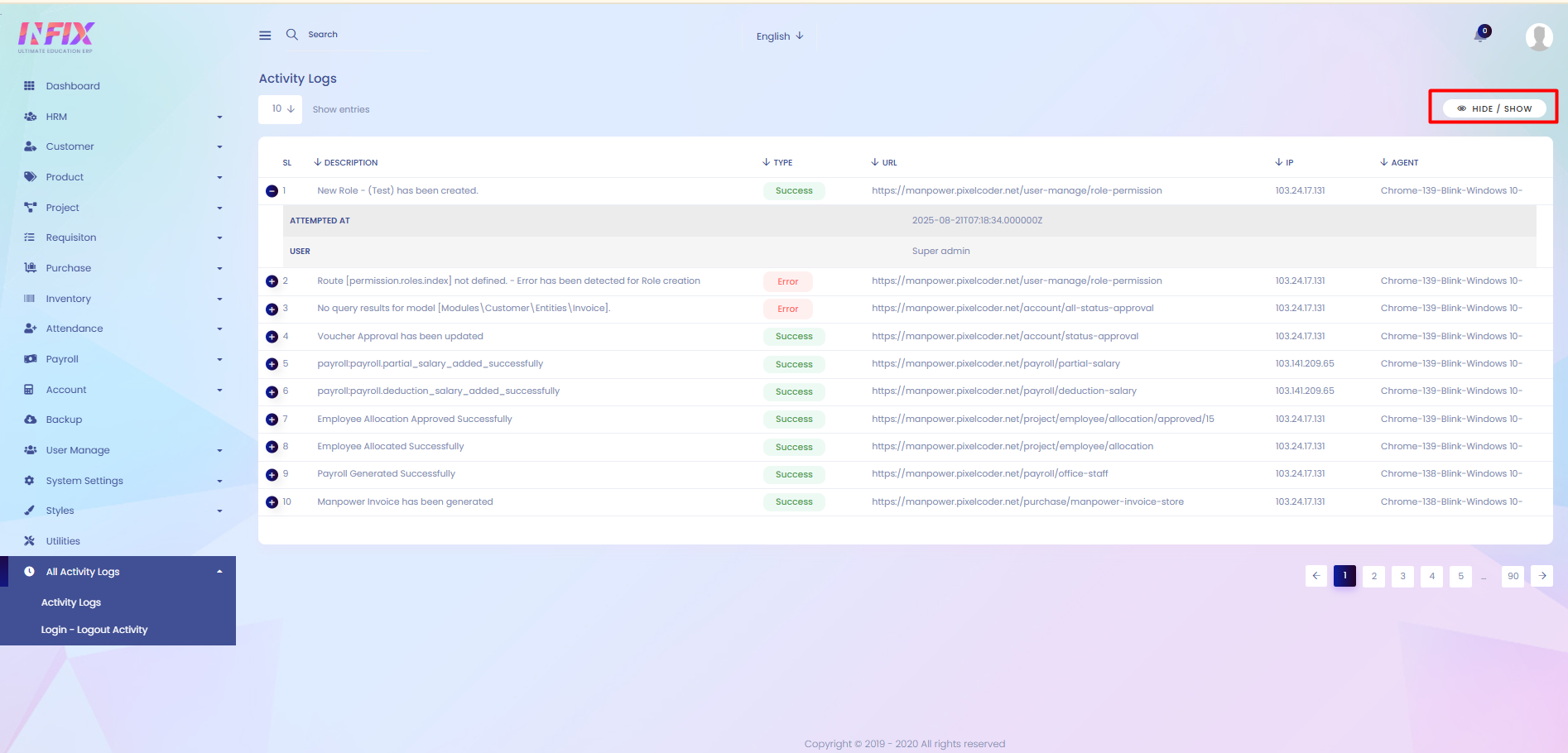Open the user profile avatar
Image resolution: width=1568 pixels, height=753 pixels.
(x=1538, y=36)
